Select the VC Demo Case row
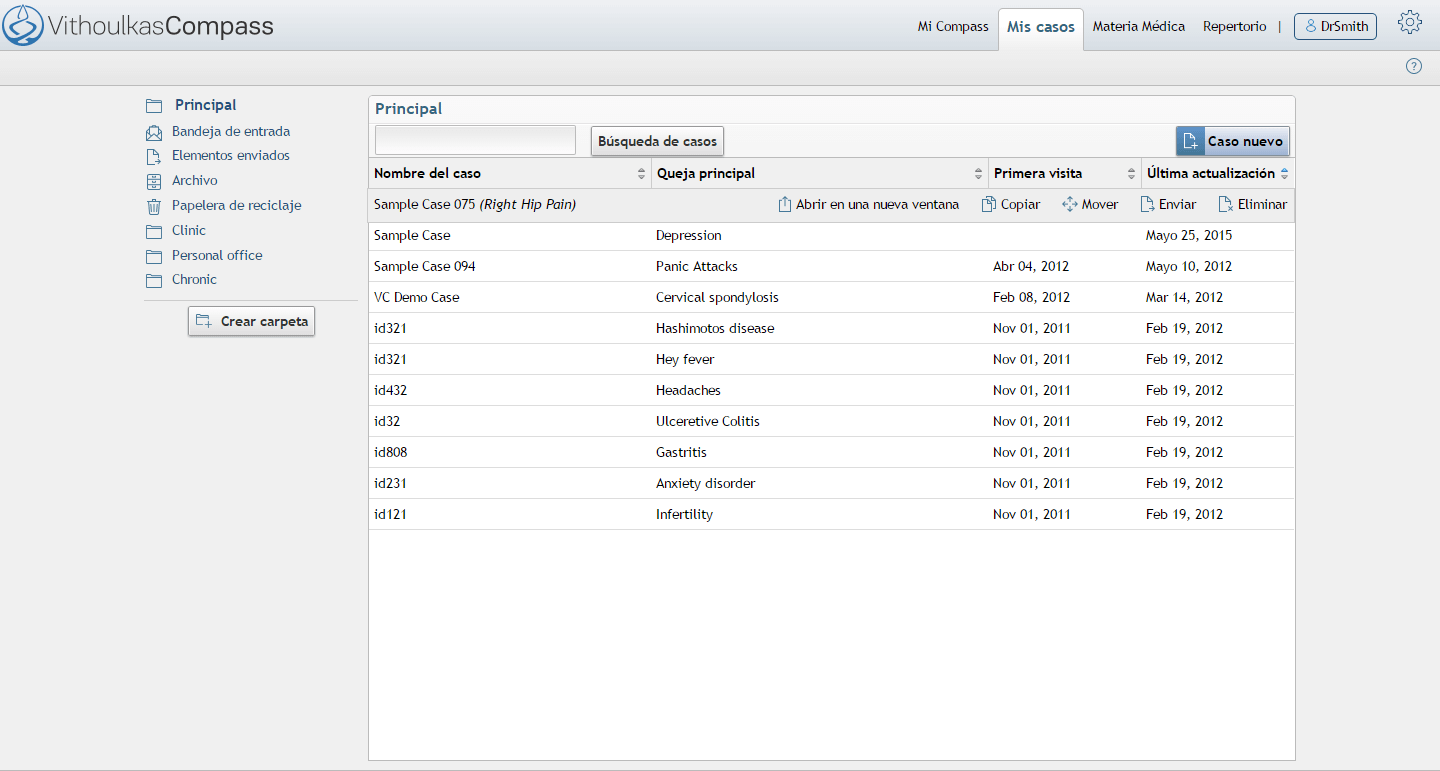The width and height of the screenshot is (1440, 771). point(831,297)
